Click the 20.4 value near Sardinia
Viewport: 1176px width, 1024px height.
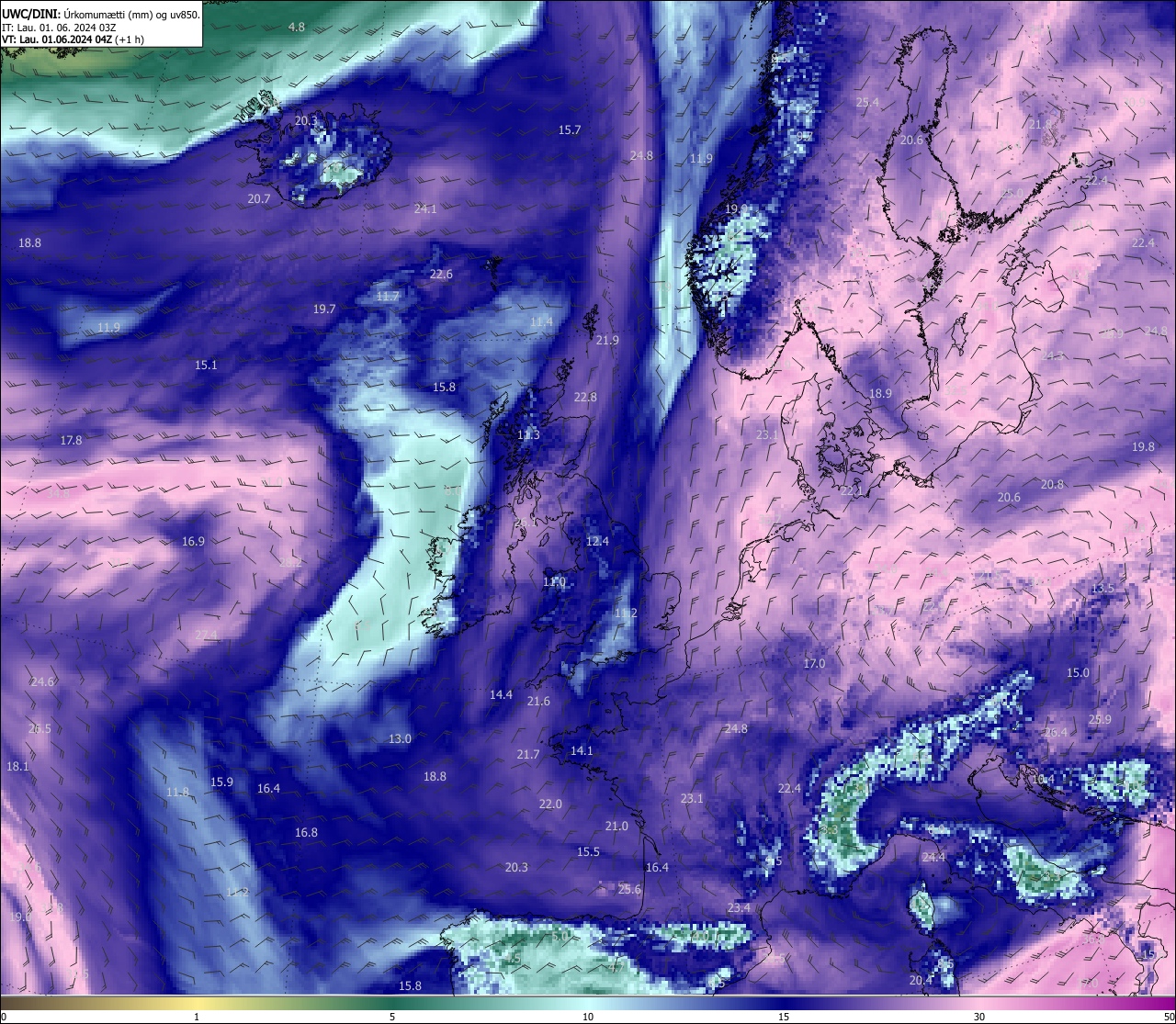pyautogui.click(x=921, y=981)
